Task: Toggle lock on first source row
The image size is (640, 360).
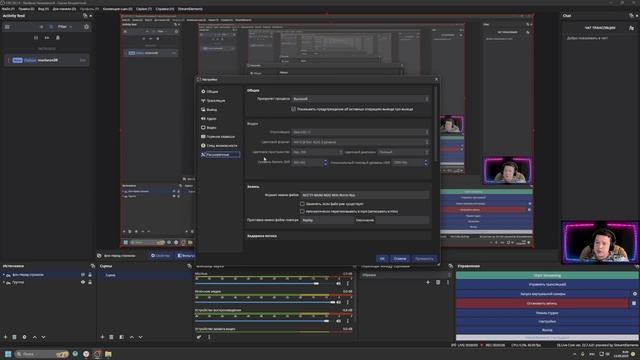Action: pos(90,275)
